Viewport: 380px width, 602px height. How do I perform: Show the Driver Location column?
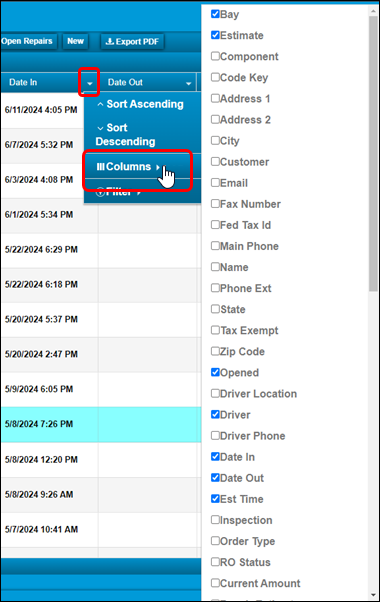(x=215, y=394)
